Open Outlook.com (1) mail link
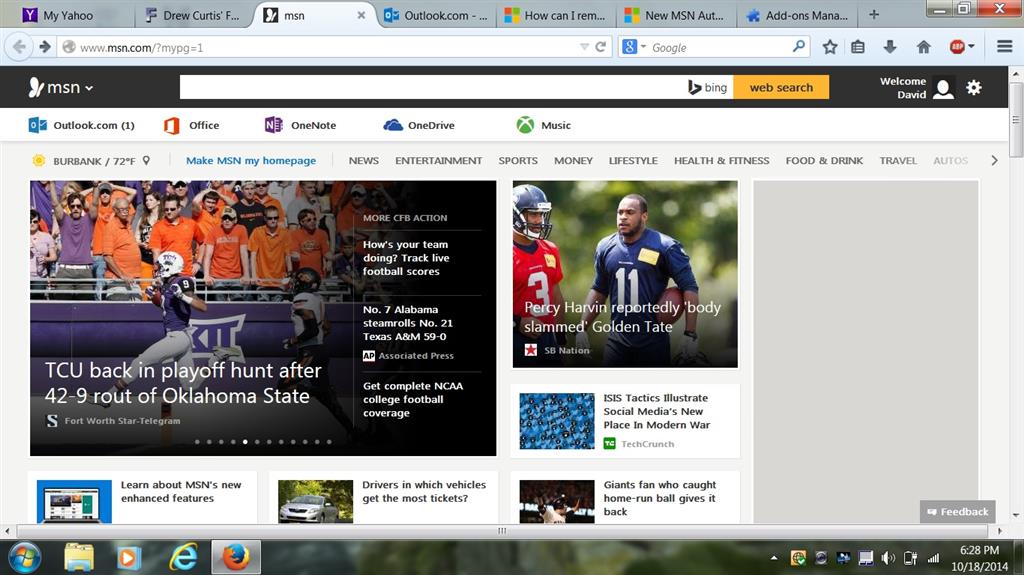This screenshot has width=1024, height=575. [x=82, y=125]
